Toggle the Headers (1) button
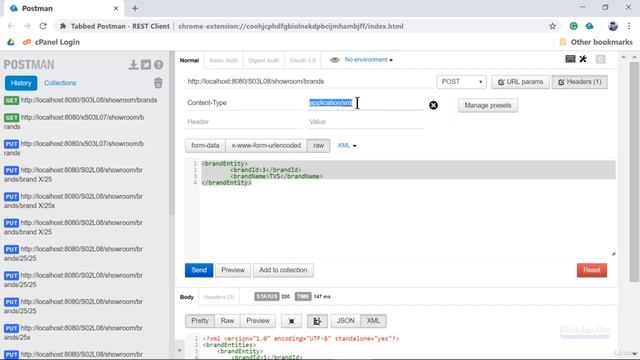640x360 pixels. pos(580,82)
